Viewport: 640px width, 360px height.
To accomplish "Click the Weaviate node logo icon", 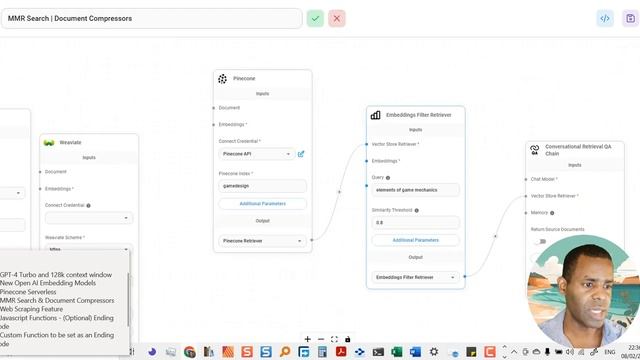I will coord(49,142).
